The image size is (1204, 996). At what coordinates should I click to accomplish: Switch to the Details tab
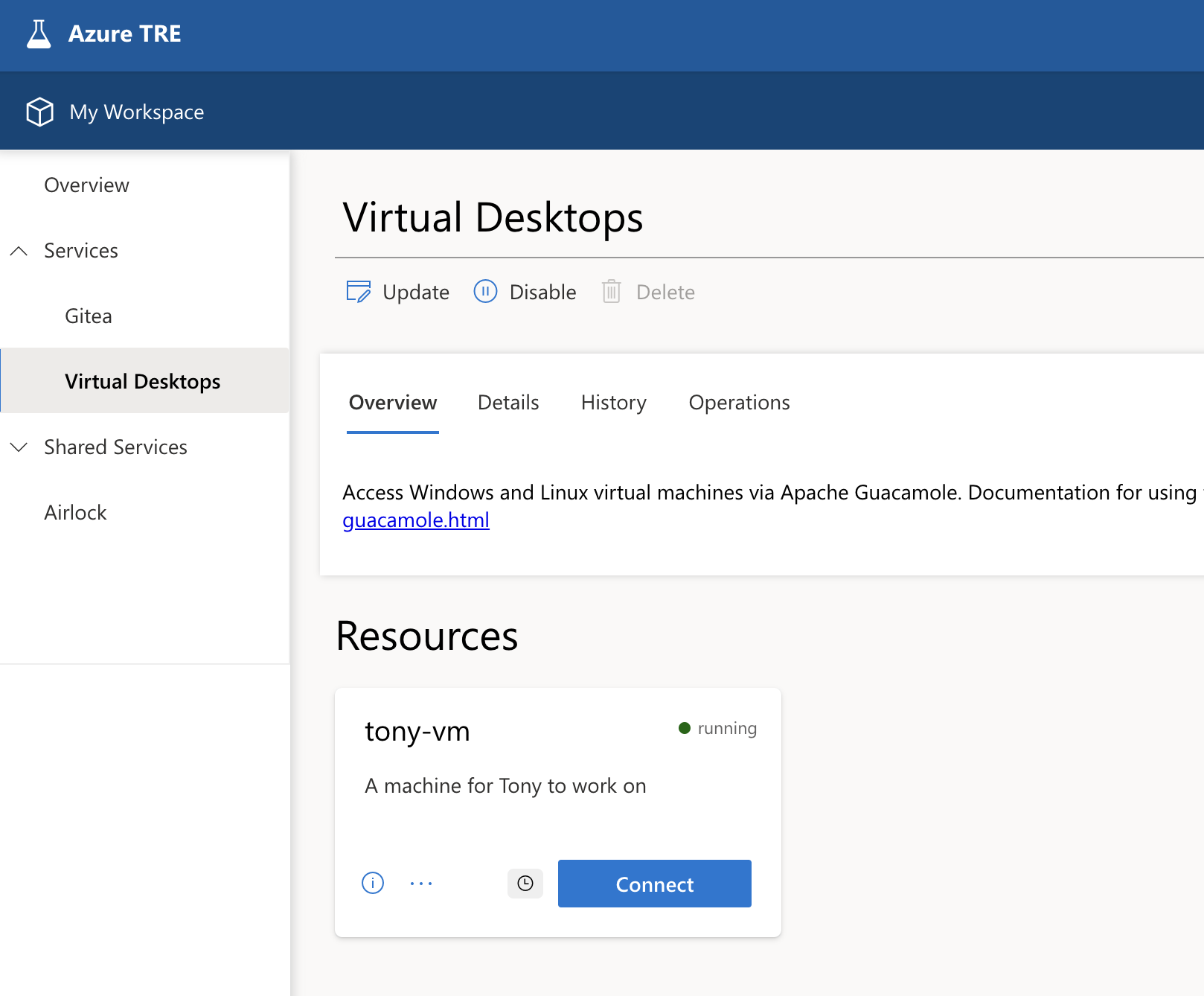click(508, 403)
